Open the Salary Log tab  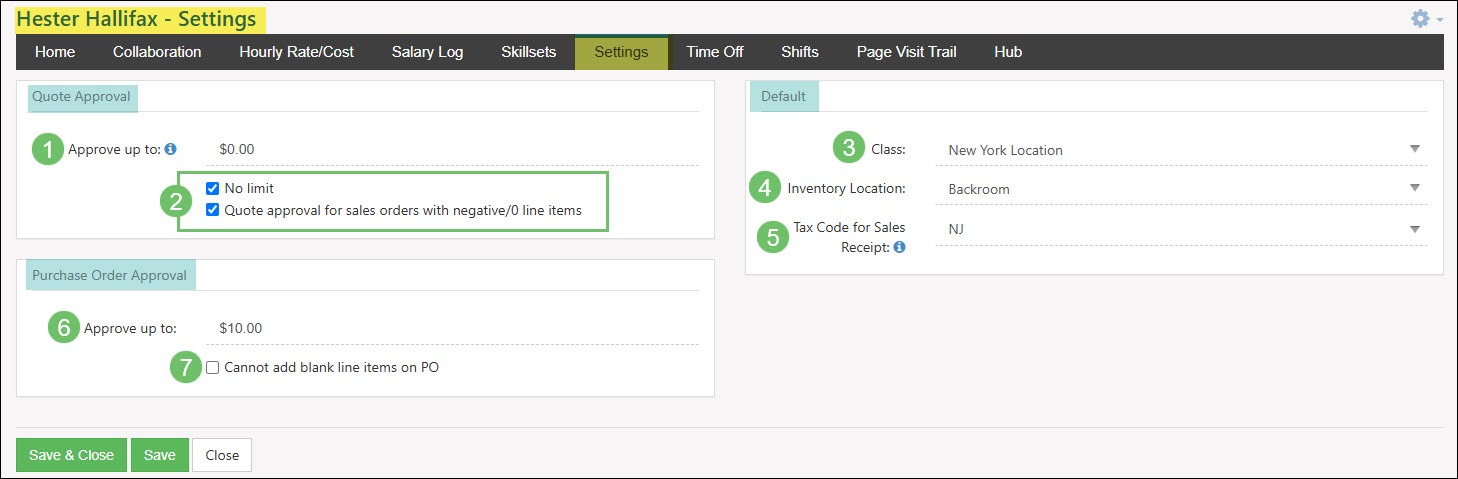[x=427, y=52]
